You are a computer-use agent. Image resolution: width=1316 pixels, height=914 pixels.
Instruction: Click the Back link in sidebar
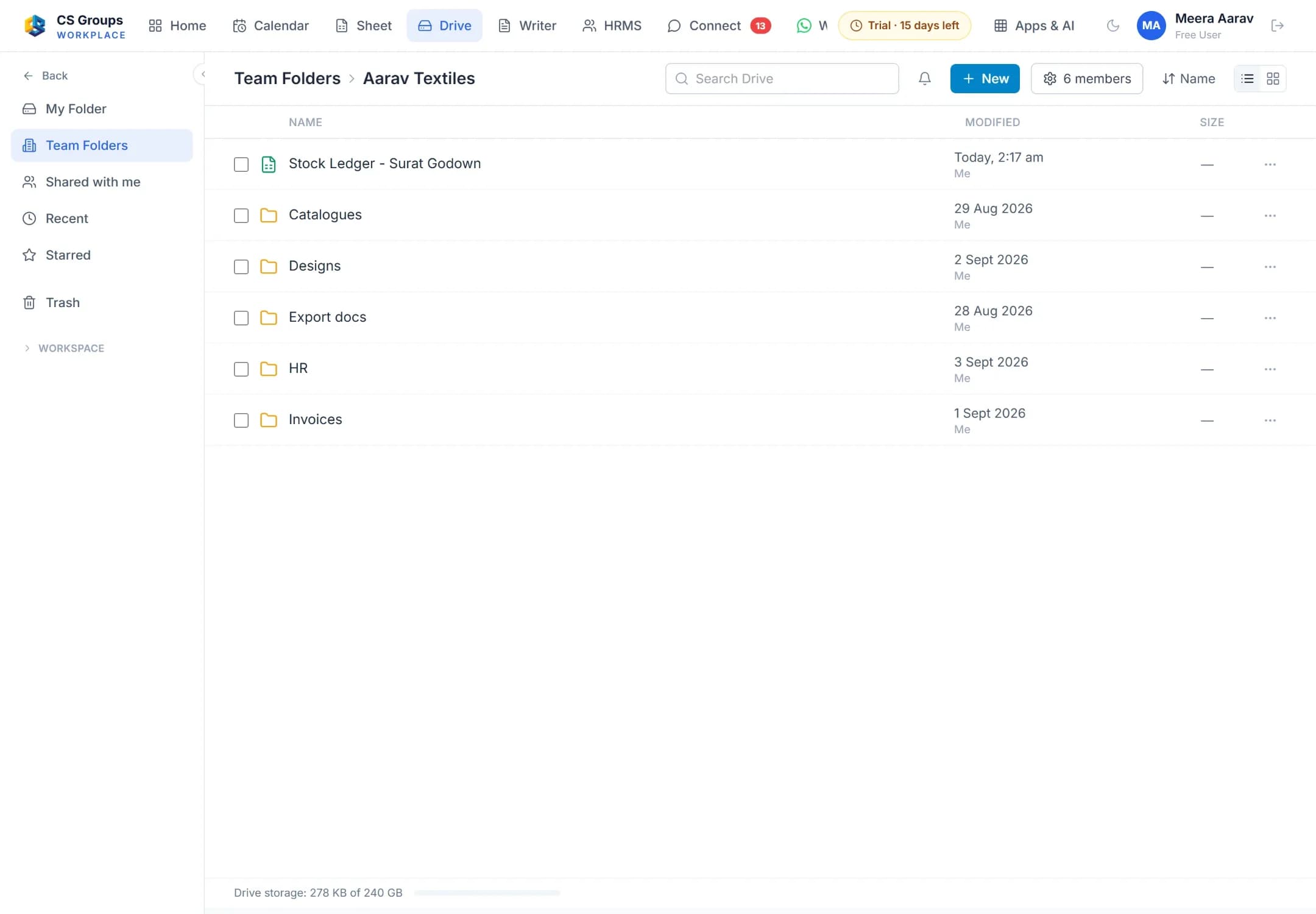[45, 76]
